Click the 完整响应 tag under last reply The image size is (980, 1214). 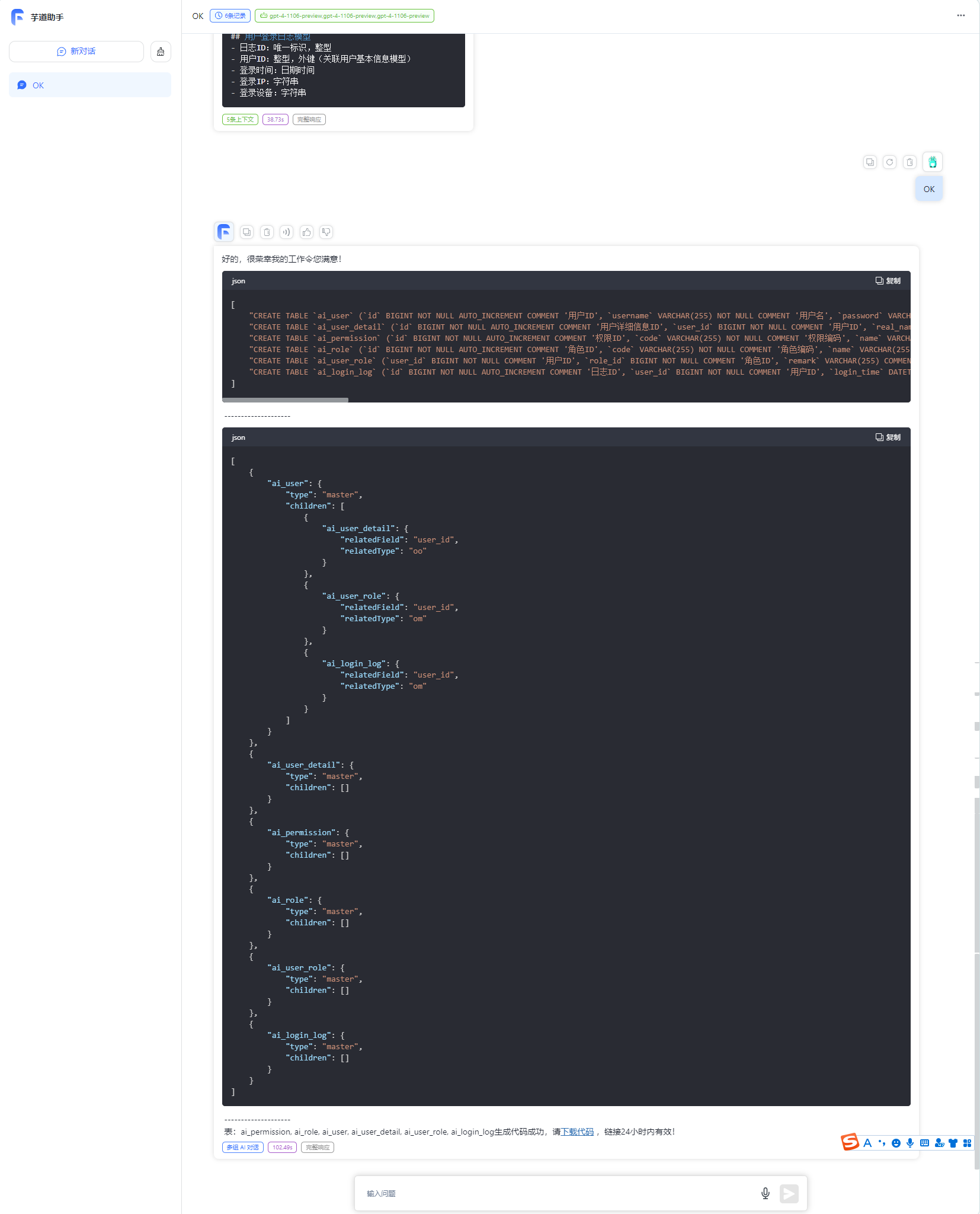(x=318, y=1148)
